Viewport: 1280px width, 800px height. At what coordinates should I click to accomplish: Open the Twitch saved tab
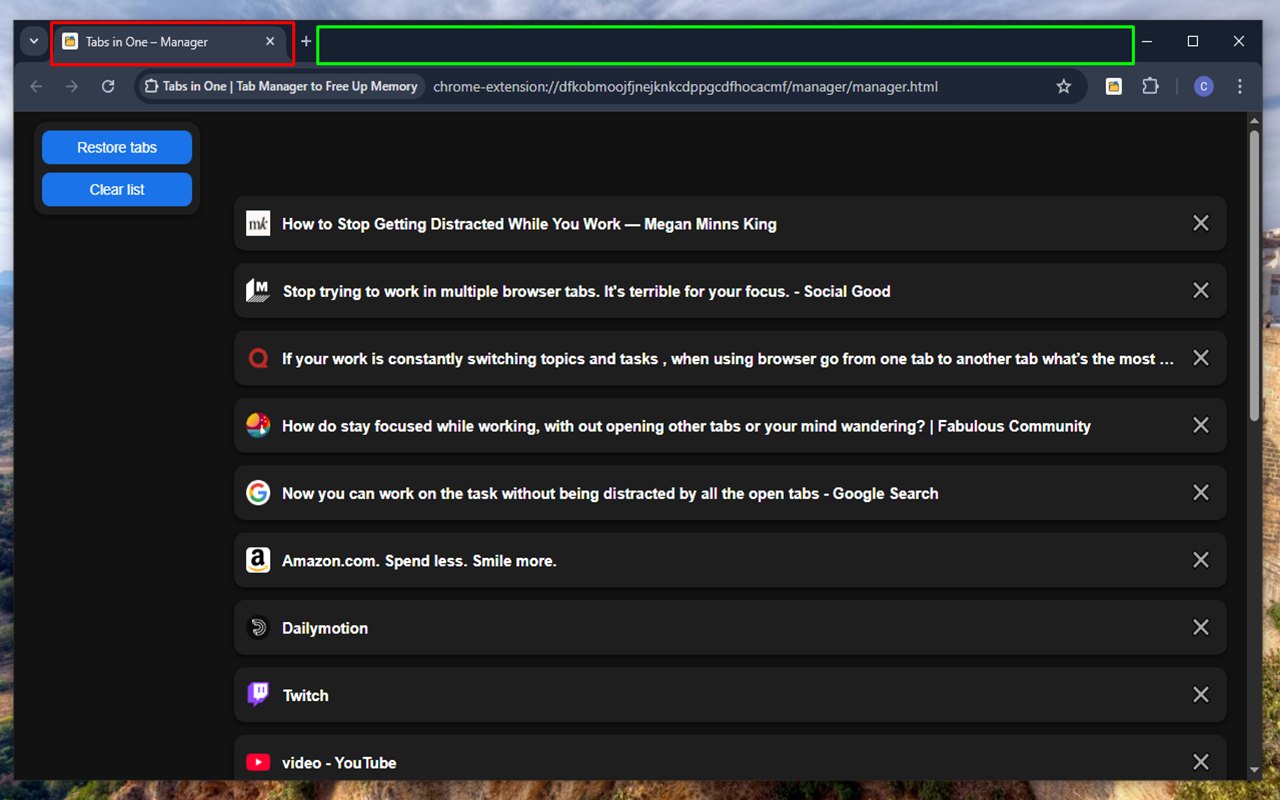pyautogui.click(x=305, y=695)
